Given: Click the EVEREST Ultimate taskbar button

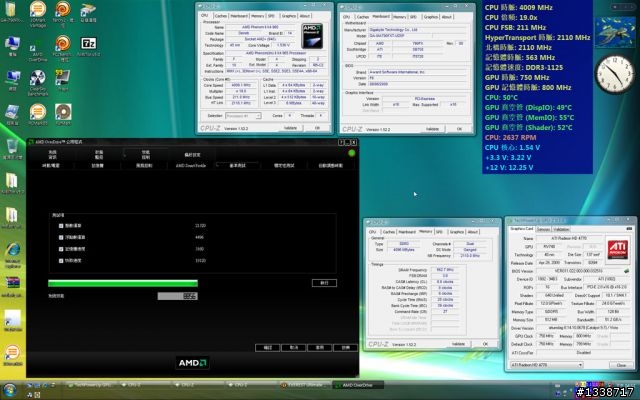Looking at the screenshot, I should coord(304,385).
